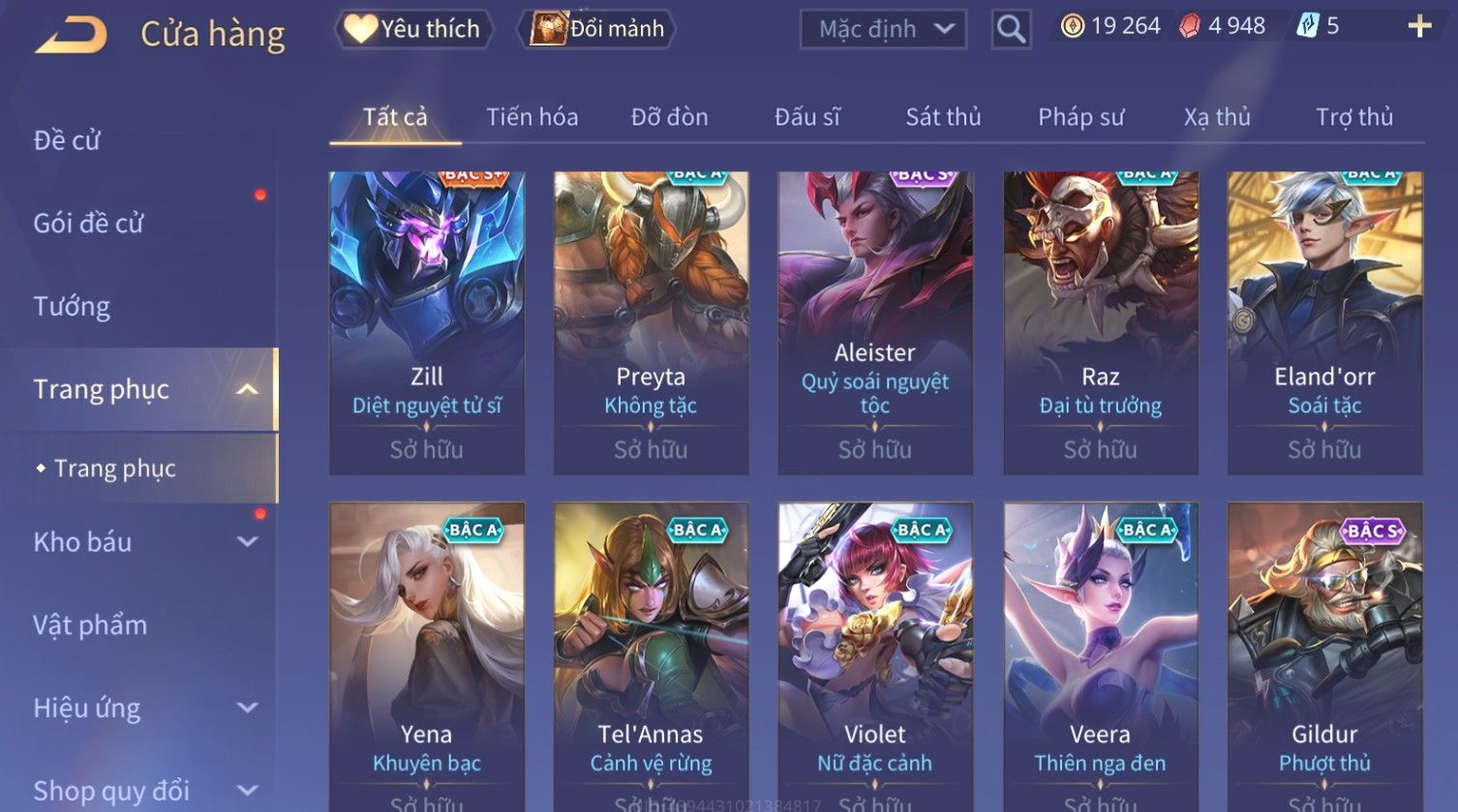Open Gói đề cử in sidebar
Screen dimensions: 1458x812
coord(88,224)
